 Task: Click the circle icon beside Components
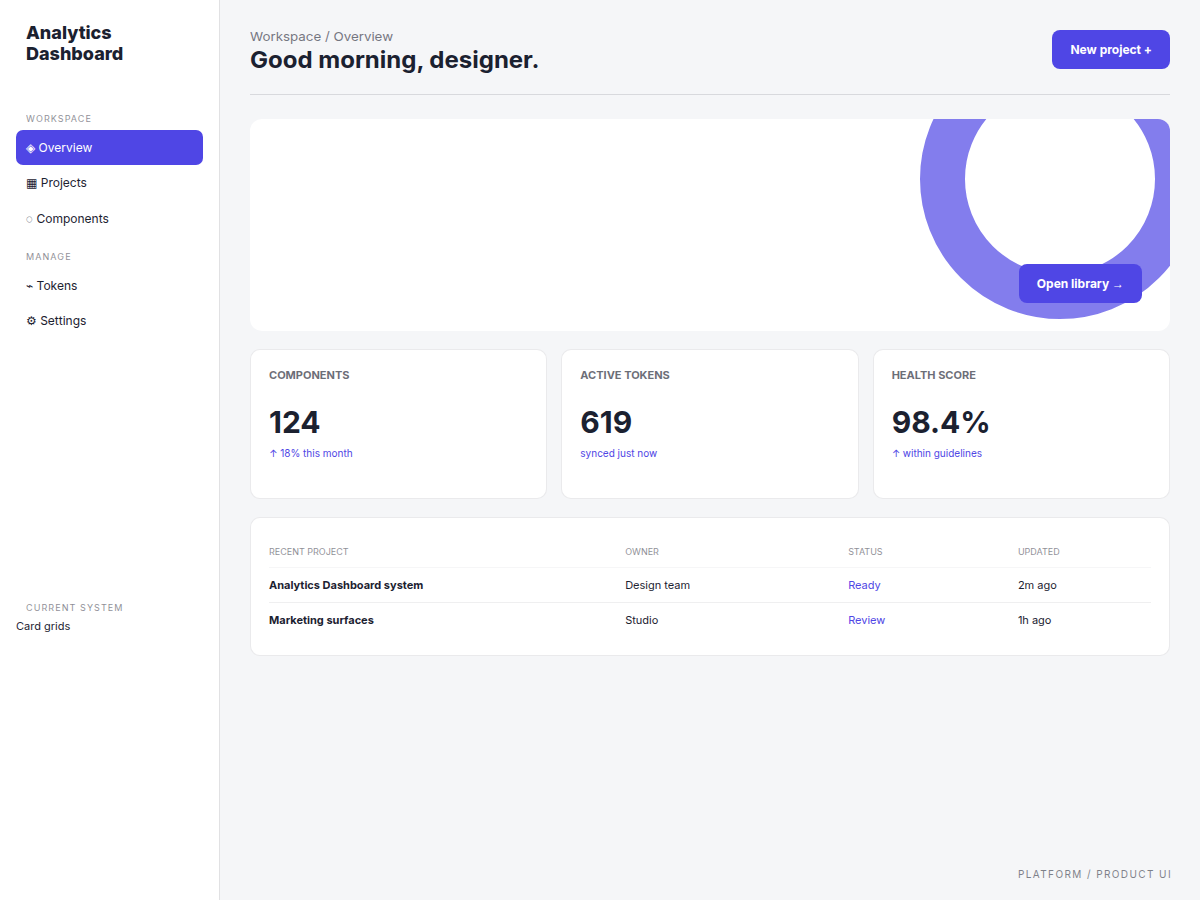click(30, 219)
